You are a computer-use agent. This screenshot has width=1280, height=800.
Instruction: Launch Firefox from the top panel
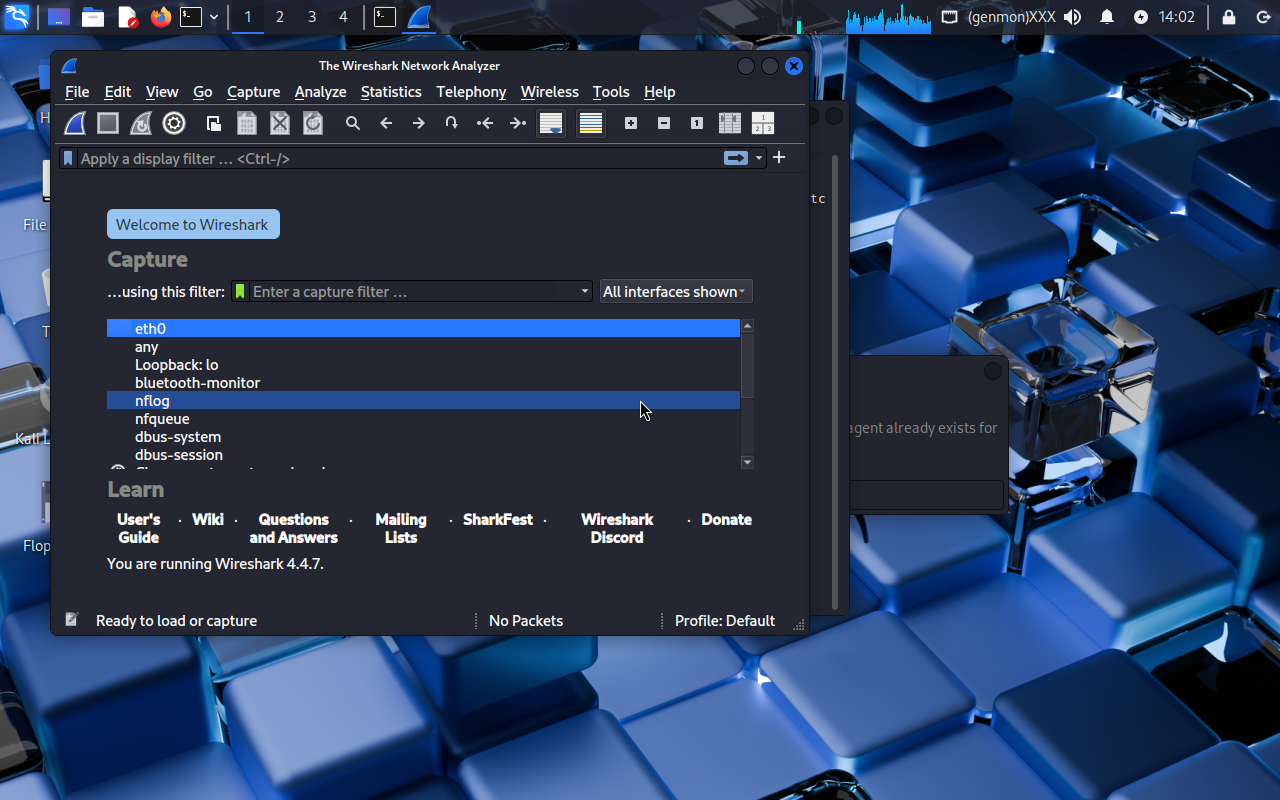(x=160, y=17)
